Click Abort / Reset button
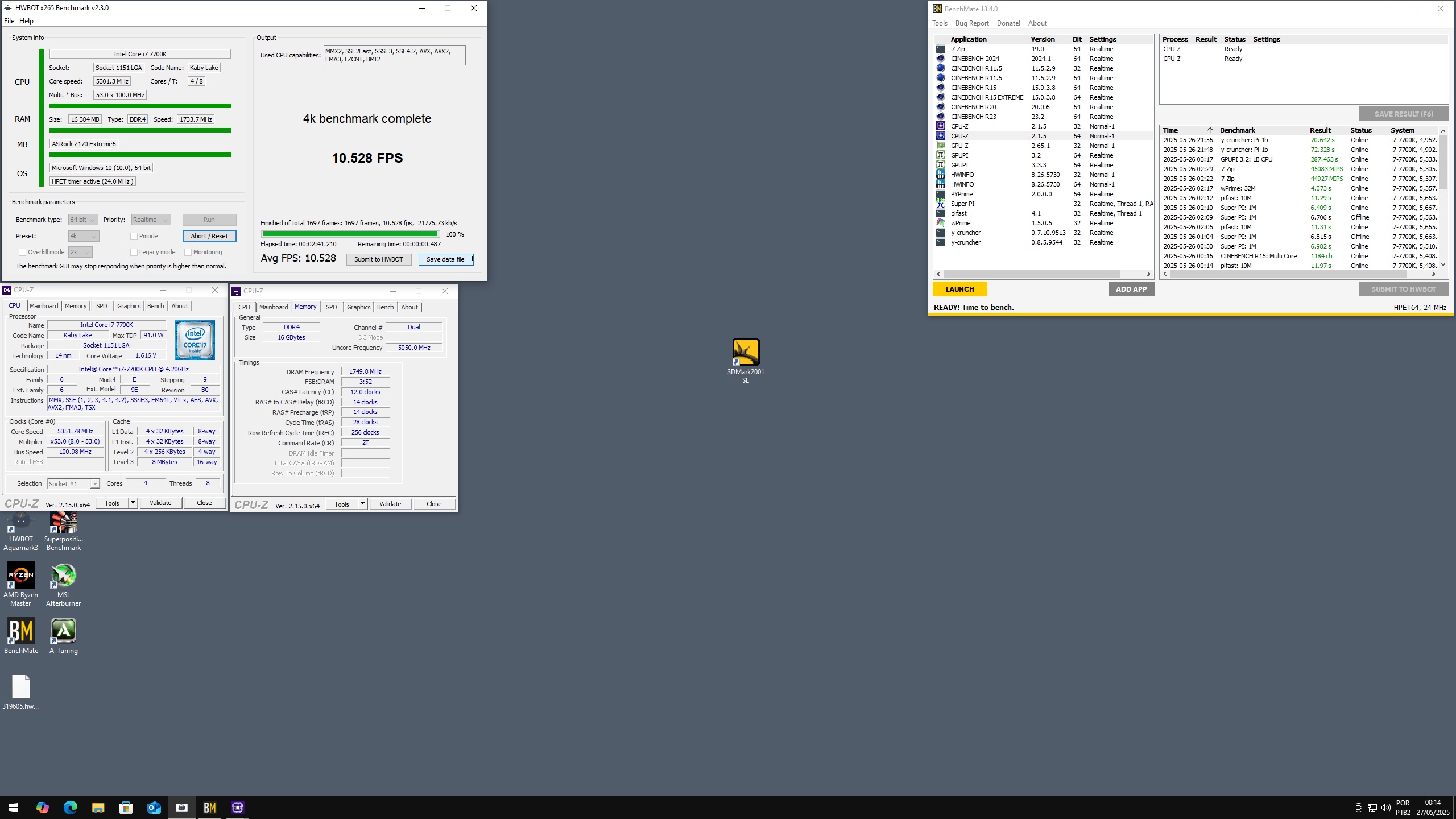This screenshot has height=819, width=1456. [x=209, y=236]
